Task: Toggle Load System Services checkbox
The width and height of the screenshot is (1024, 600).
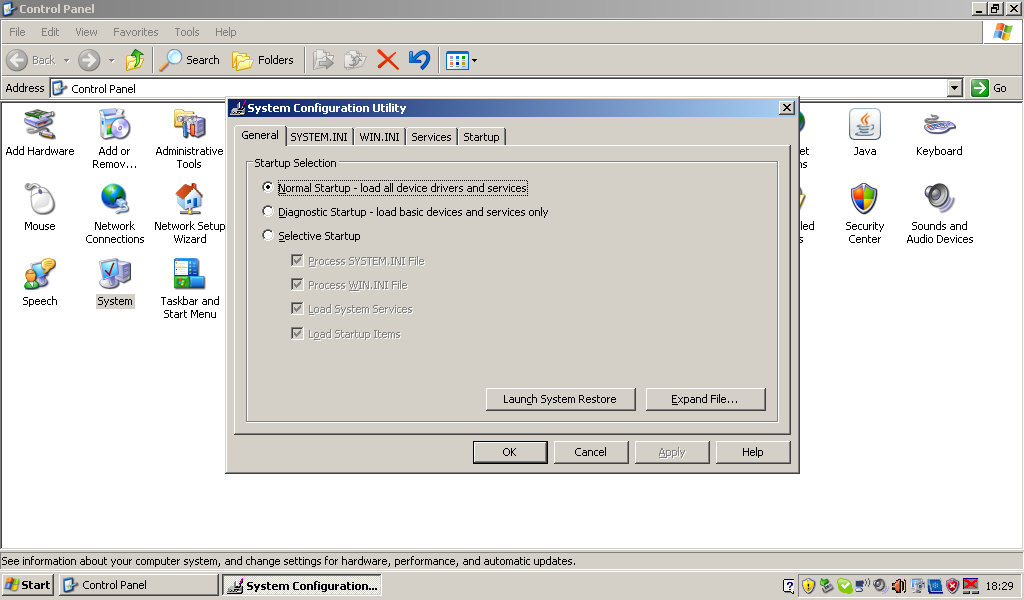Action: point(297,309)
